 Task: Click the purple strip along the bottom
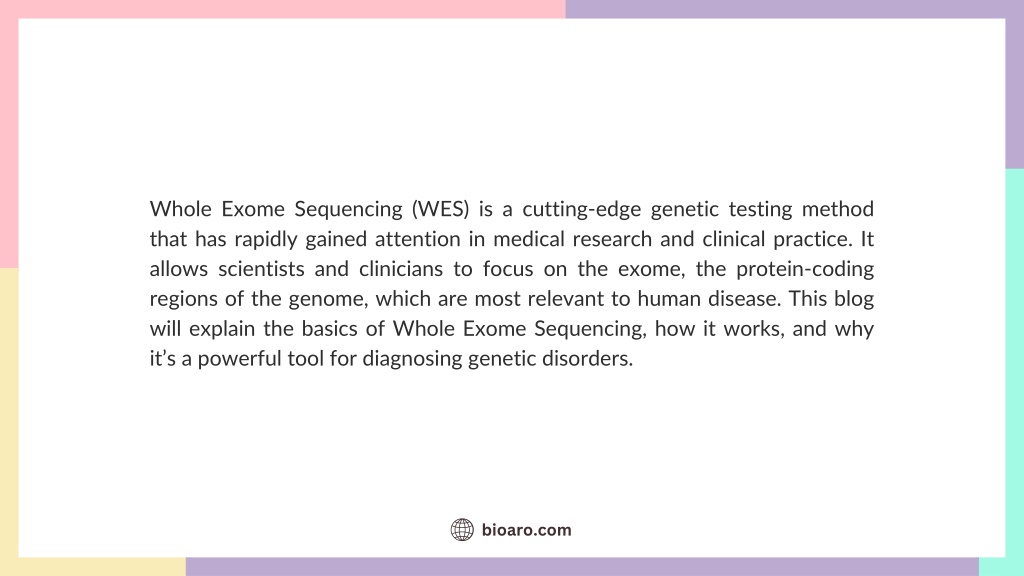pos(583,567)
